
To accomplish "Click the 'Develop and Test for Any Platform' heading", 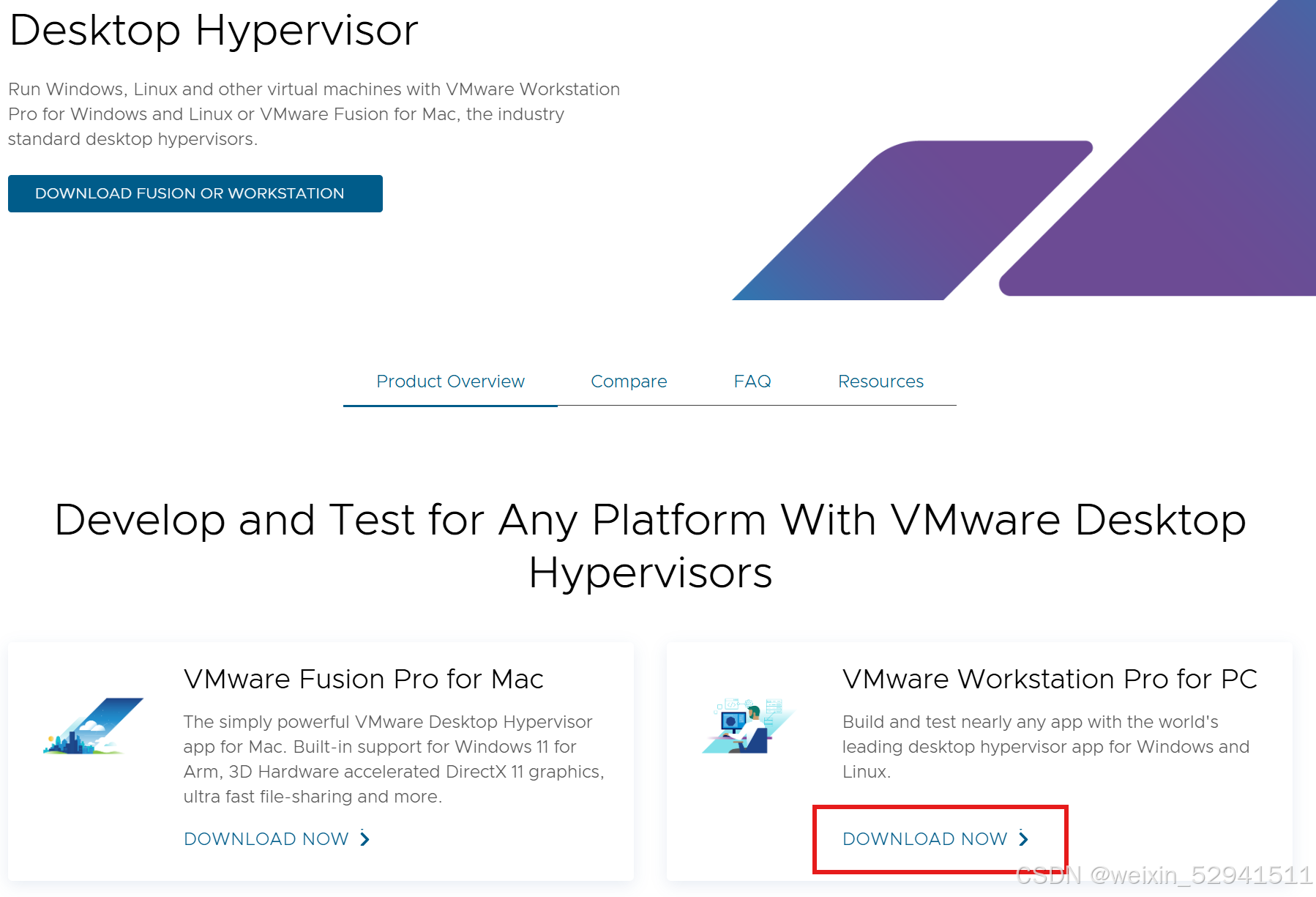I will pos(650,546).
